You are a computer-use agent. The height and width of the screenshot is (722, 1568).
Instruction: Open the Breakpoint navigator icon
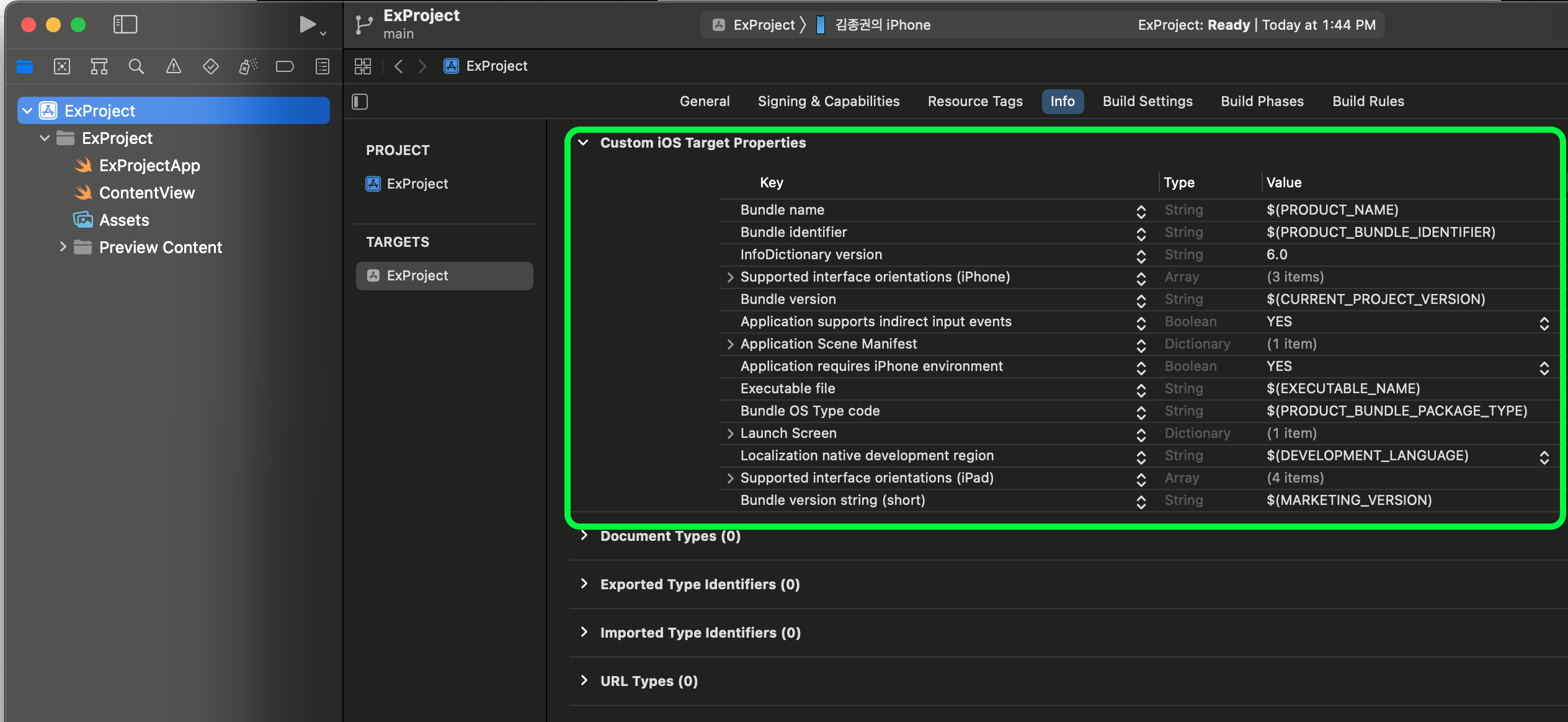point(285,66)
